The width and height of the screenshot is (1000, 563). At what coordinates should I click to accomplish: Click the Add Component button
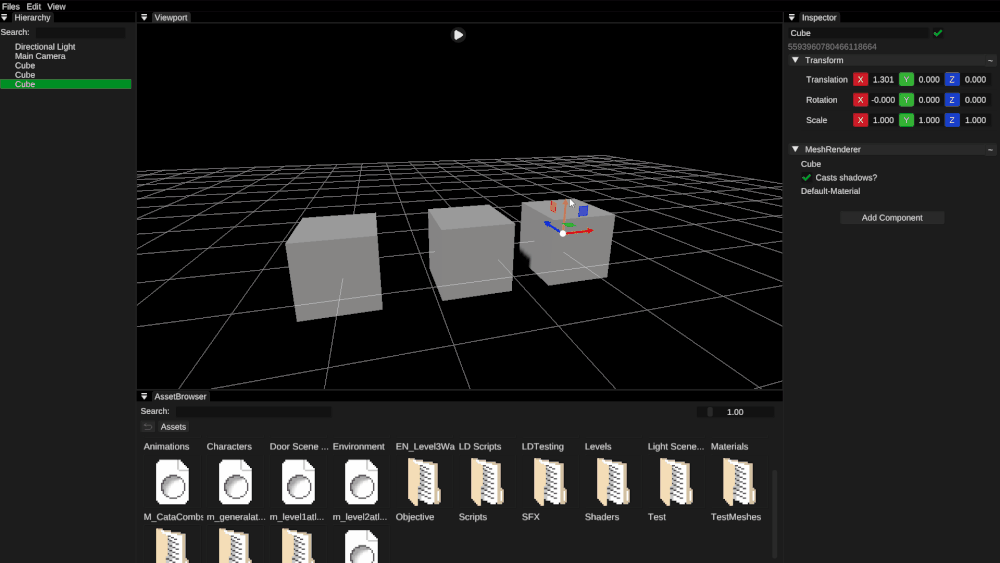[x=892, y=218]
